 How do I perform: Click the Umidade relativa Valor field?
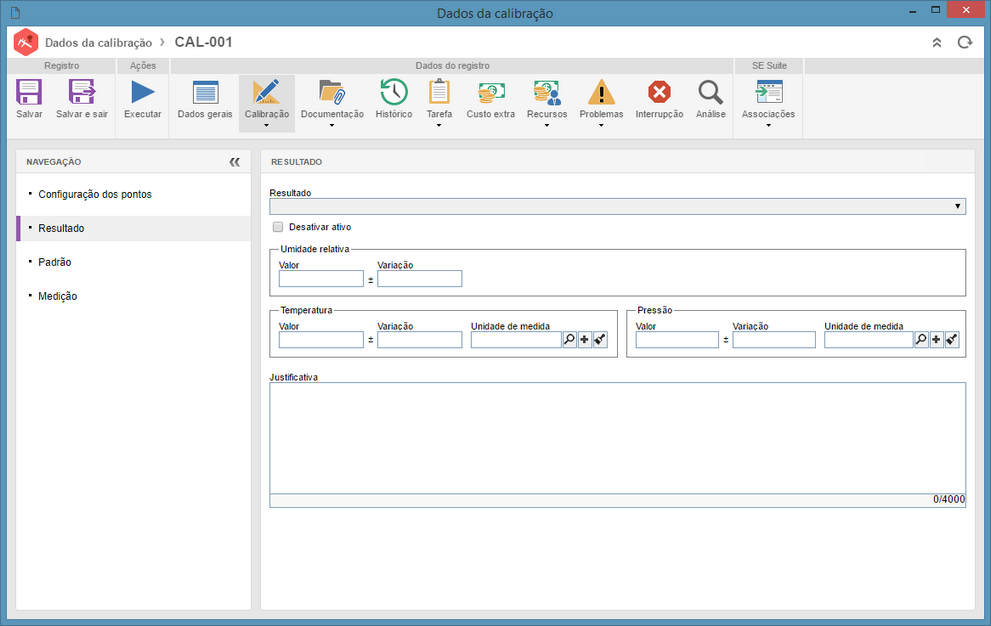click(x=321, y=278)
